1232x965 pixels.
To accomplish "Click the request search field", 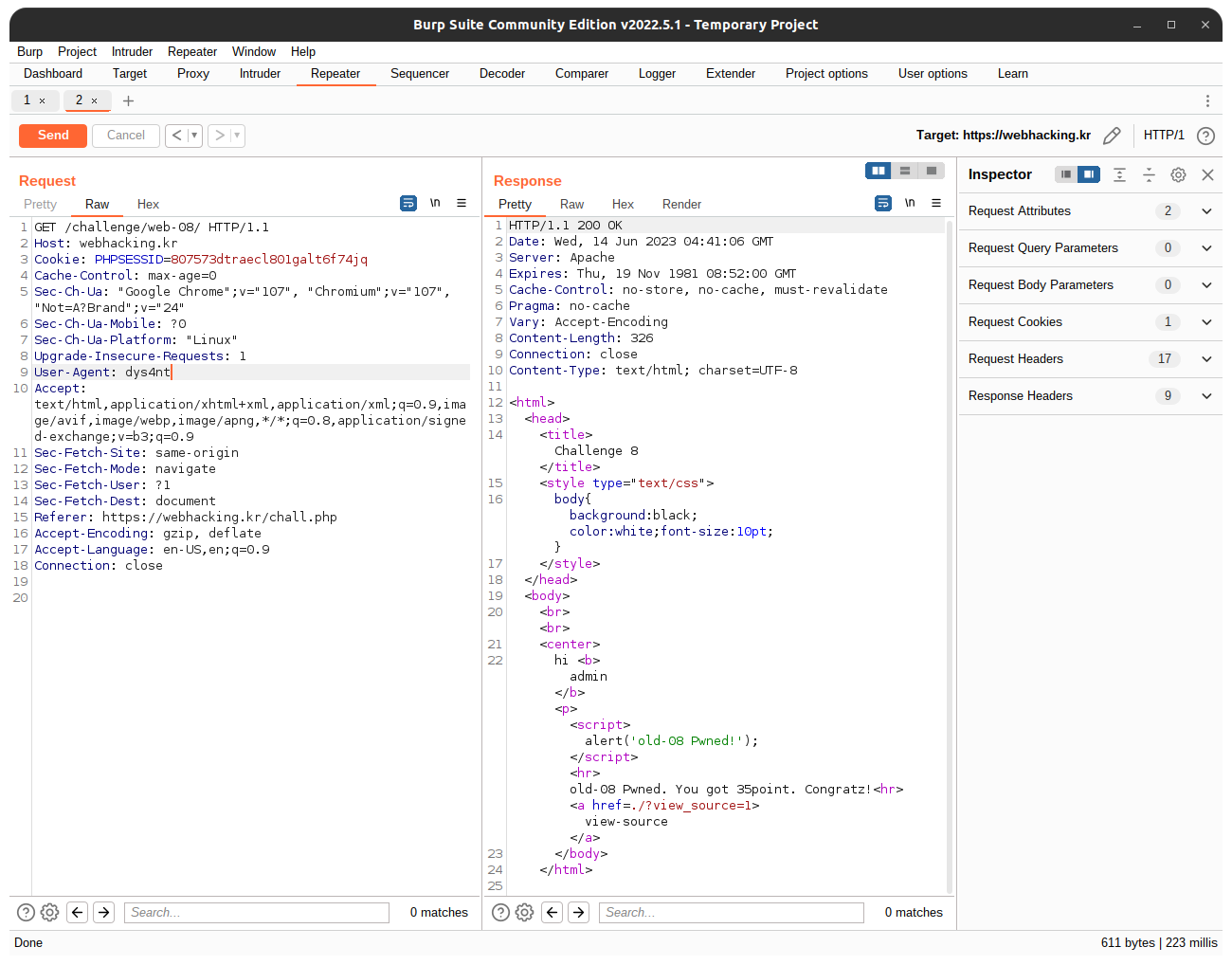I will point(257,912).
